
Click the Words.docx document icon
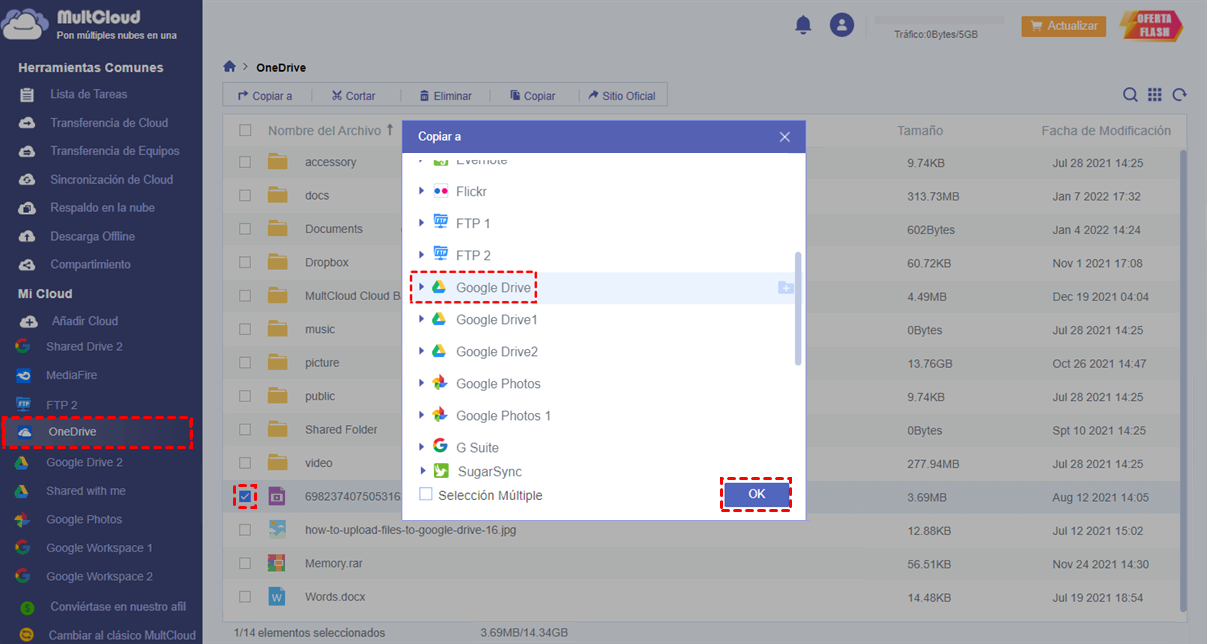coord(277,597)
